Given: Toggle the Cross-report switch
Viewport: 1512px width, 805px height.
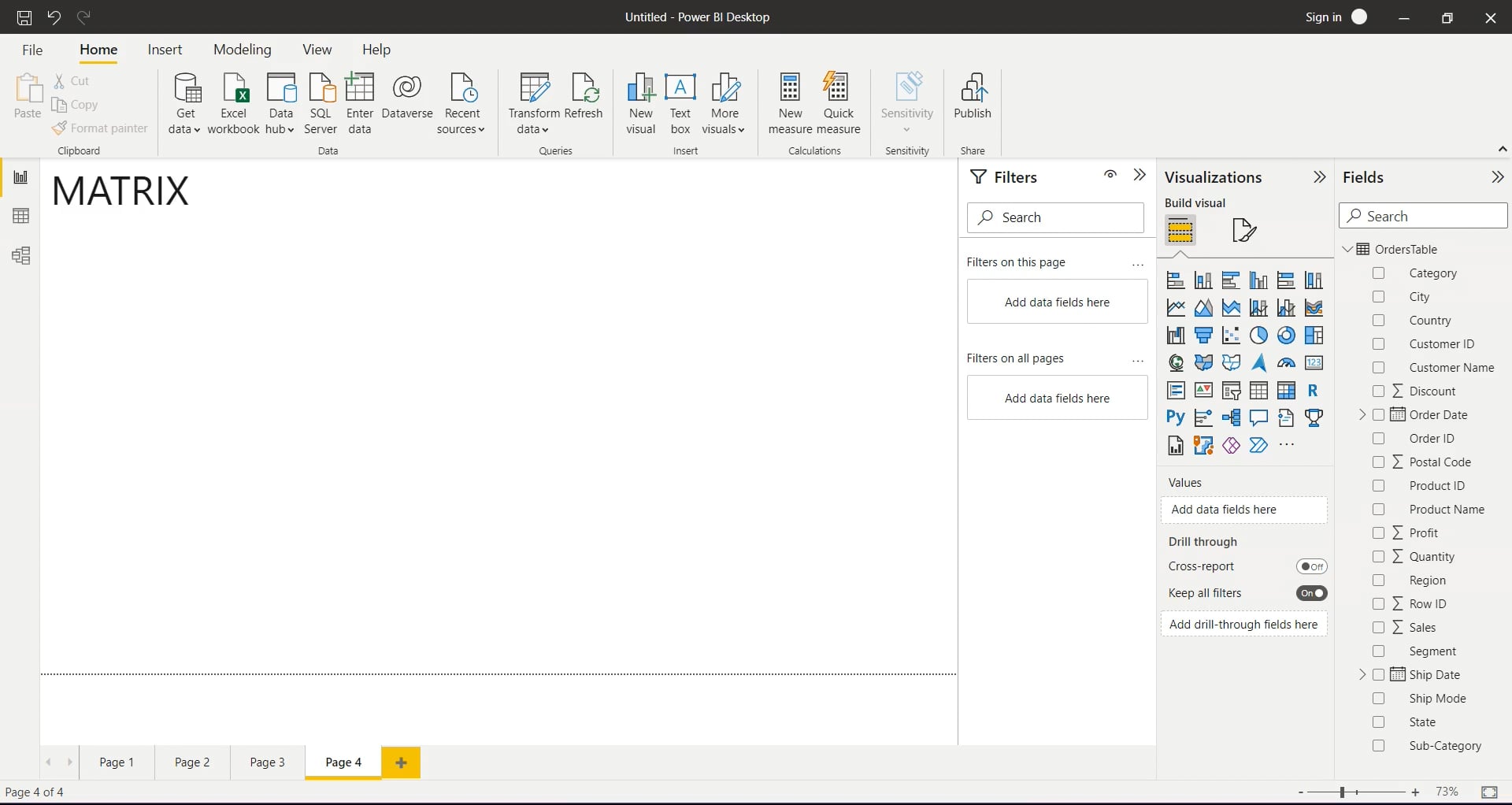Looking at the screenshot, I should coord(1312,566).
